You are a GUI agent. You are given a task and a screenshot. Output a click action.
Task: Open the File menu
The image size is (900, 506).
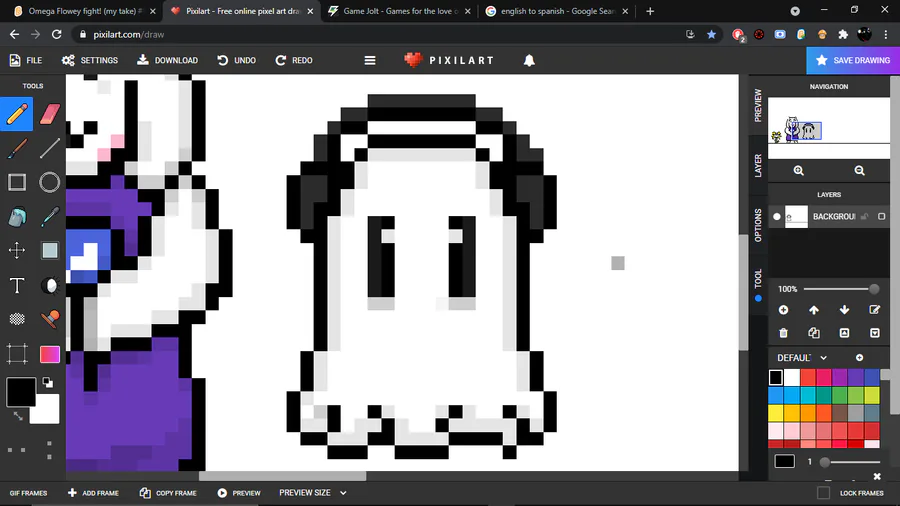click(x=26, y=60)
